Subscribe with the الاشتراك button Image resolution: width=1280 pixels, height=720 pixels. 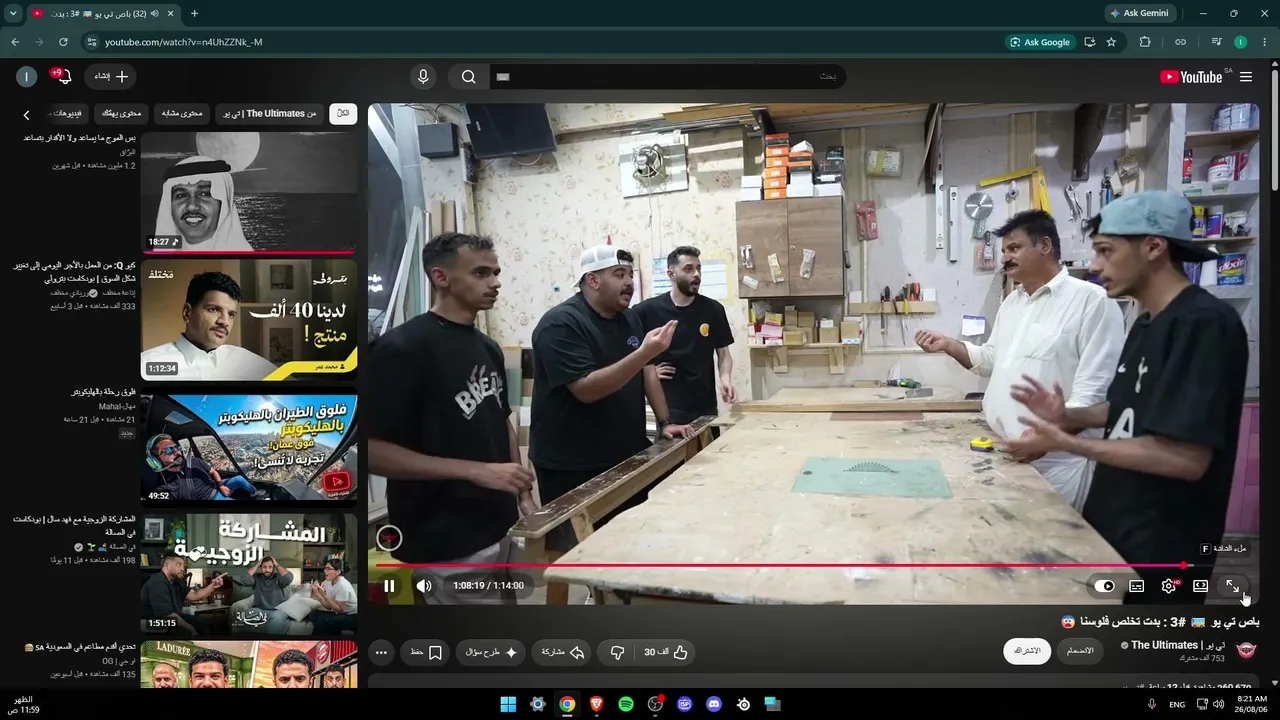[x=1027, y=651]
